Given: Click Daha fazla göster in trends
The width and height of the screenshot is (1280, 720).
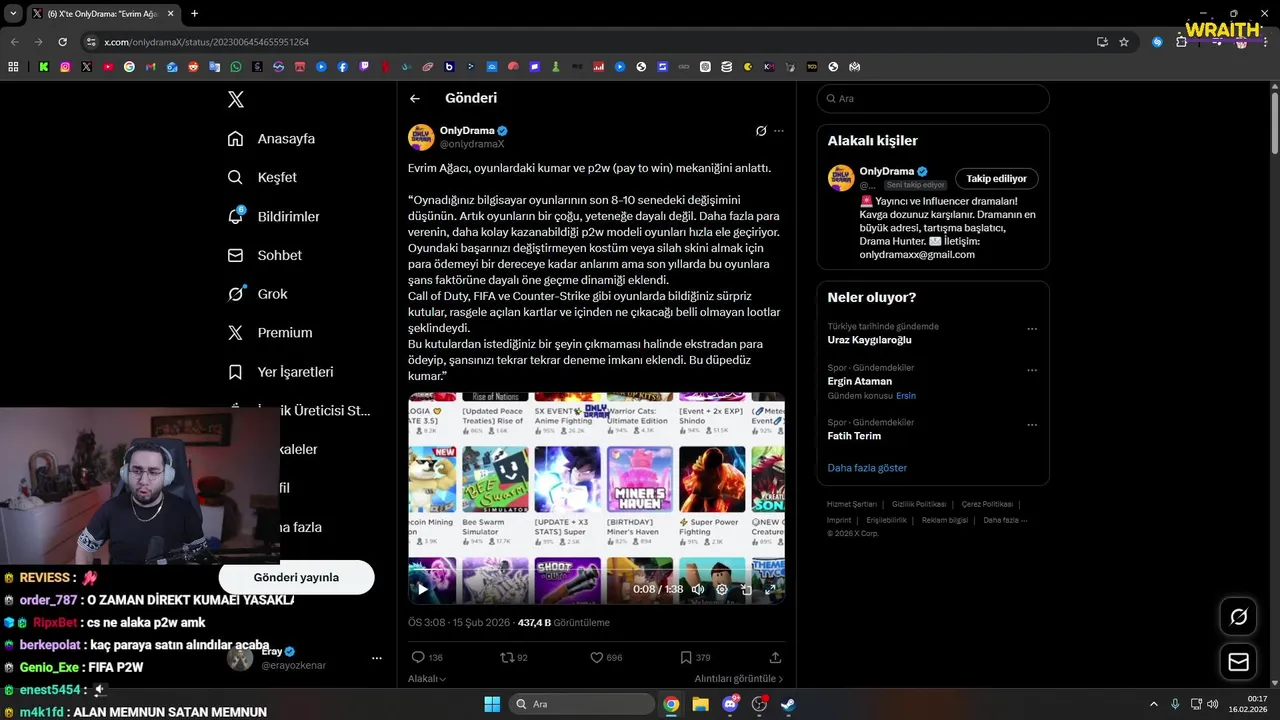Looking at the screenshot, I should (x=867, y=468).
